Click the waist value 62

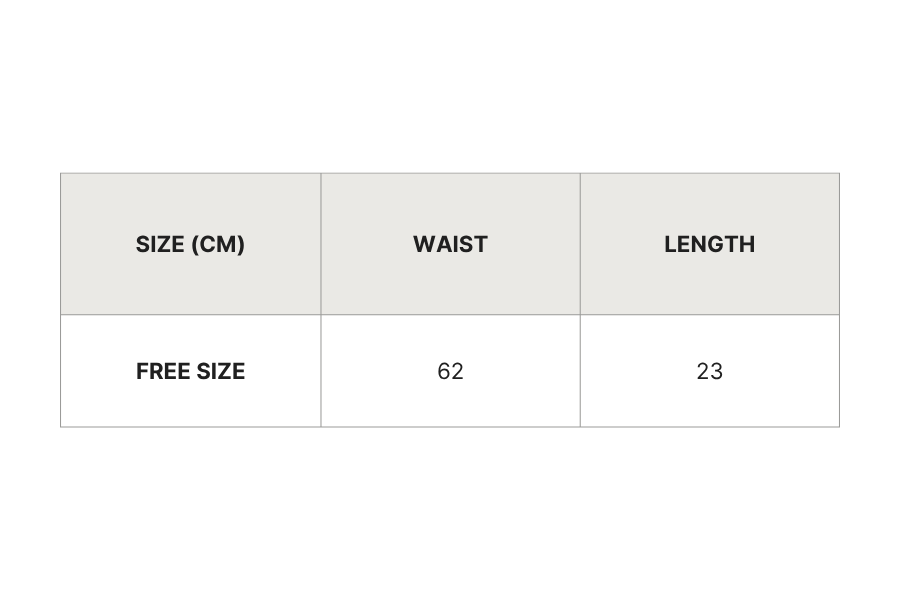450,371
